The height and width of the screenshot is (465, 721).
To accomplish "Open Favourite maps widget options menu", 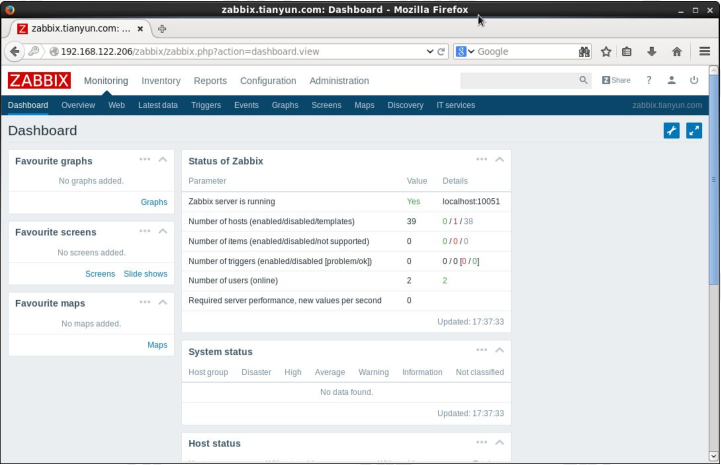I will coord(145,302).
